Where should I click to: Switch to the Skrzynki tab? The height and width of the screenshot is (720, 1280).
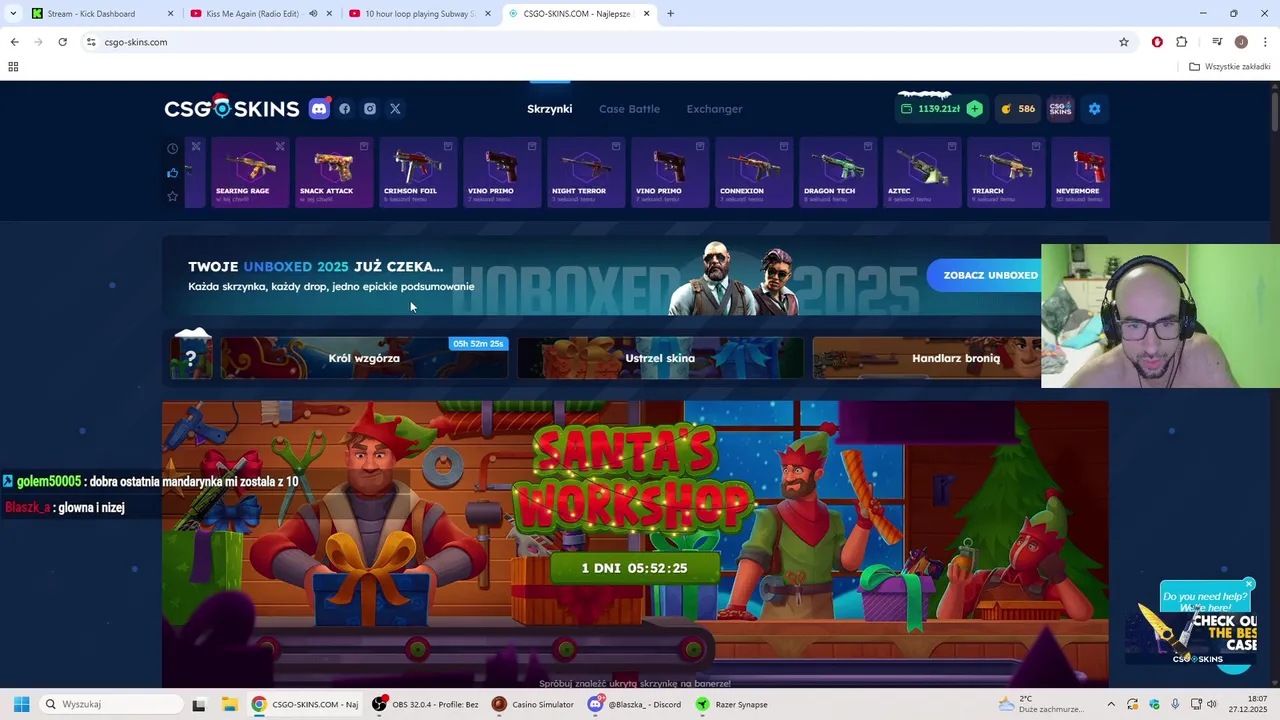[550, 109]
